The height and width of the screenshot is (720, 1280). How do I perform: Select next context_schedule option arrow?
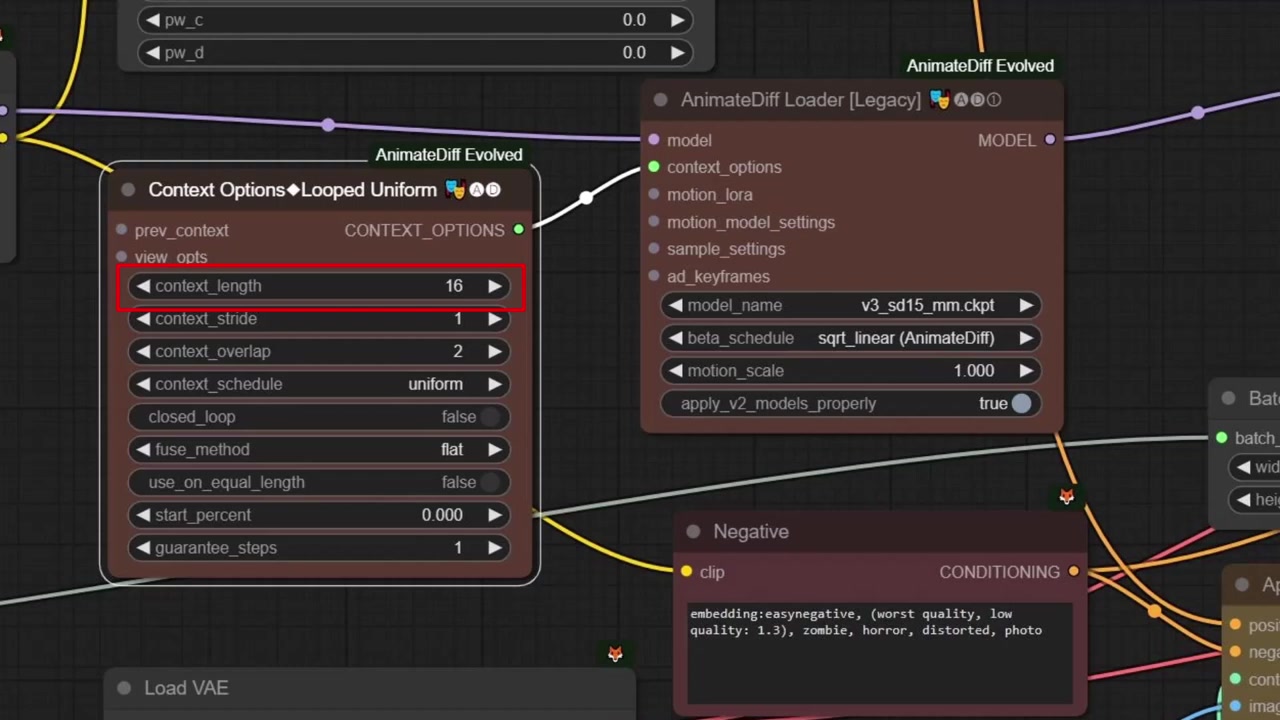pos(494,384)
